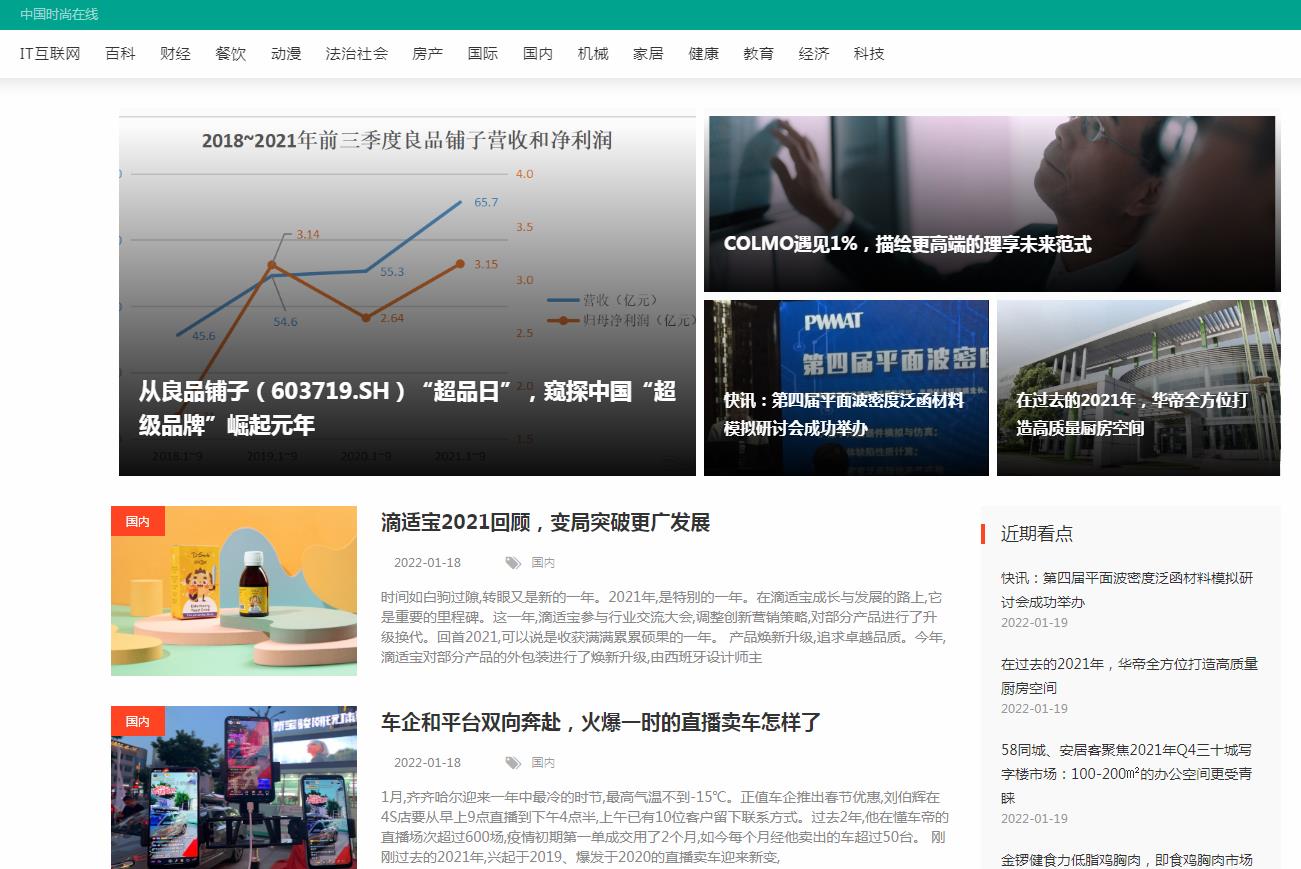The width and height of the screenshot is (1301, 869).
Task: Click the 国内 badge on the car livestream thumbnail
Action: (138, 721)
